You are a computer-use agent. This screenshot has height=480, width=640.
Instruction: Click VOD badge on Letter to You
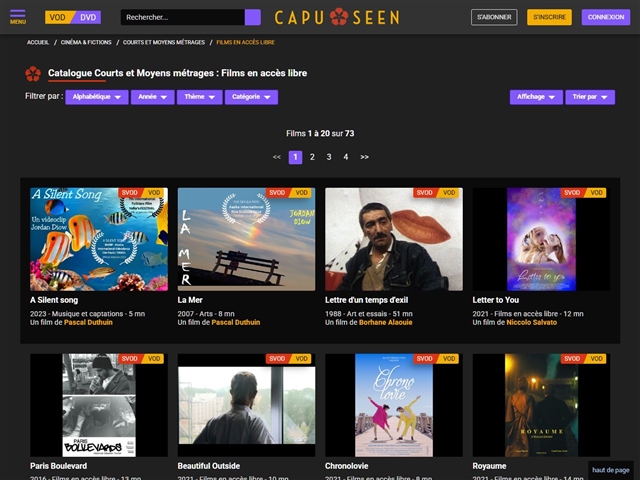tap(596, 193)
